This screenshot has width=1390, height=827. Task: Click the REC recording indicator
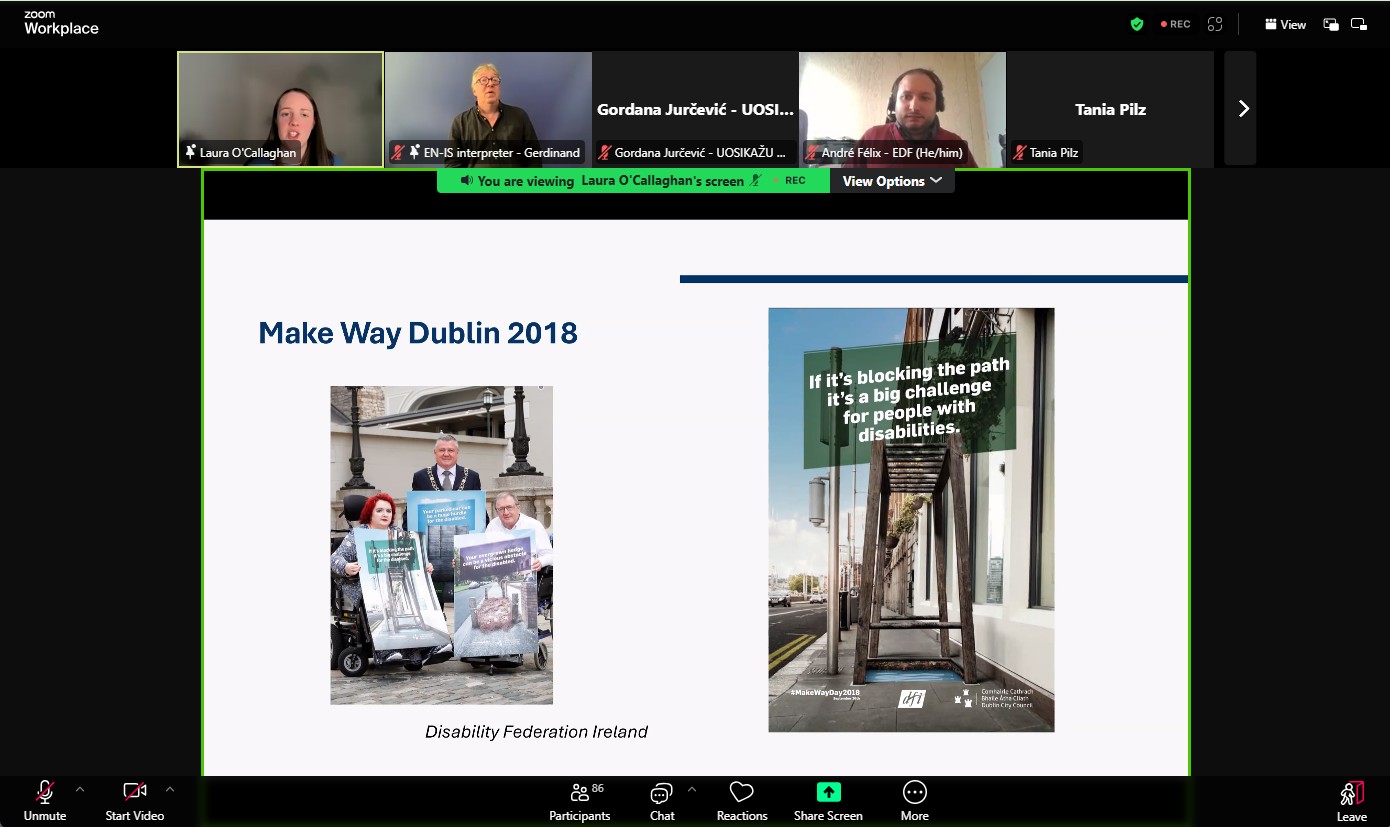(x=1175, y=24)
